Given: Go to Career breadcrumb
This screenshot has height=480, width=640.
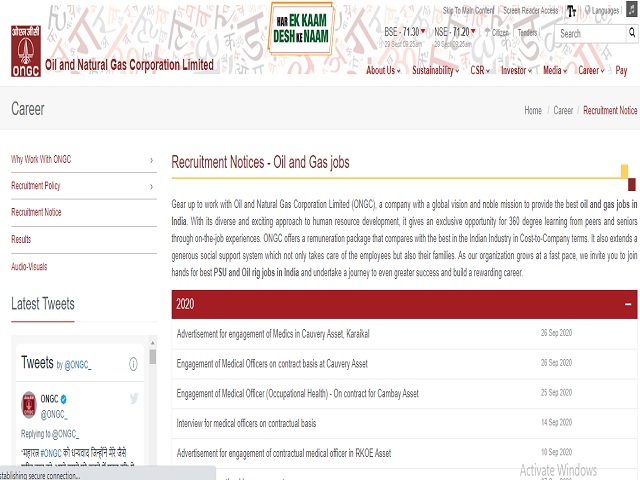Looking at the screenshot, I should click(x=563, y=110).
